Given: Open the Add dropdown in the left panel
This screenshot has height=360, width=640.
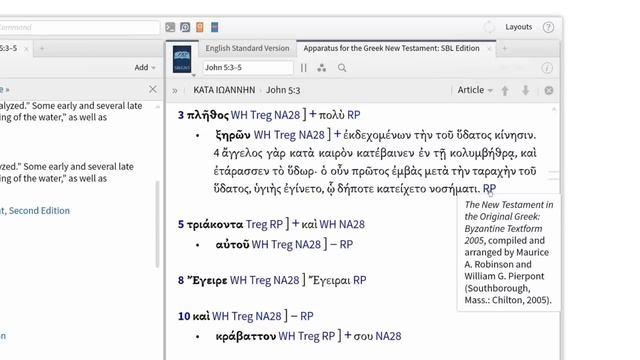Looking at the screenshot, I should coord(145,67).
